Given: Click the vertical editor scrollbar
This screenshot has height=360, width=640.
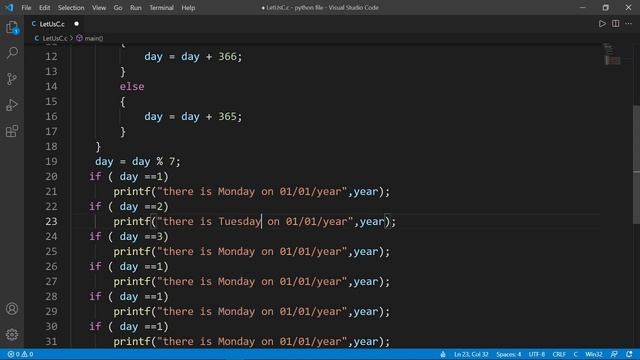Looking at the screenshot, I should click(x=636, y=164).
